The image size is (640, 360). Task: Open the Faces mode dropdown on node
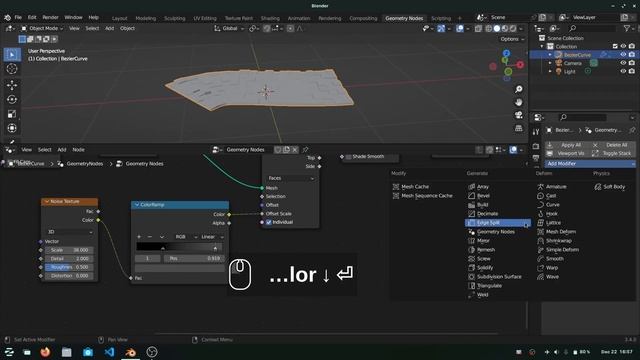(x=291, y=178)
